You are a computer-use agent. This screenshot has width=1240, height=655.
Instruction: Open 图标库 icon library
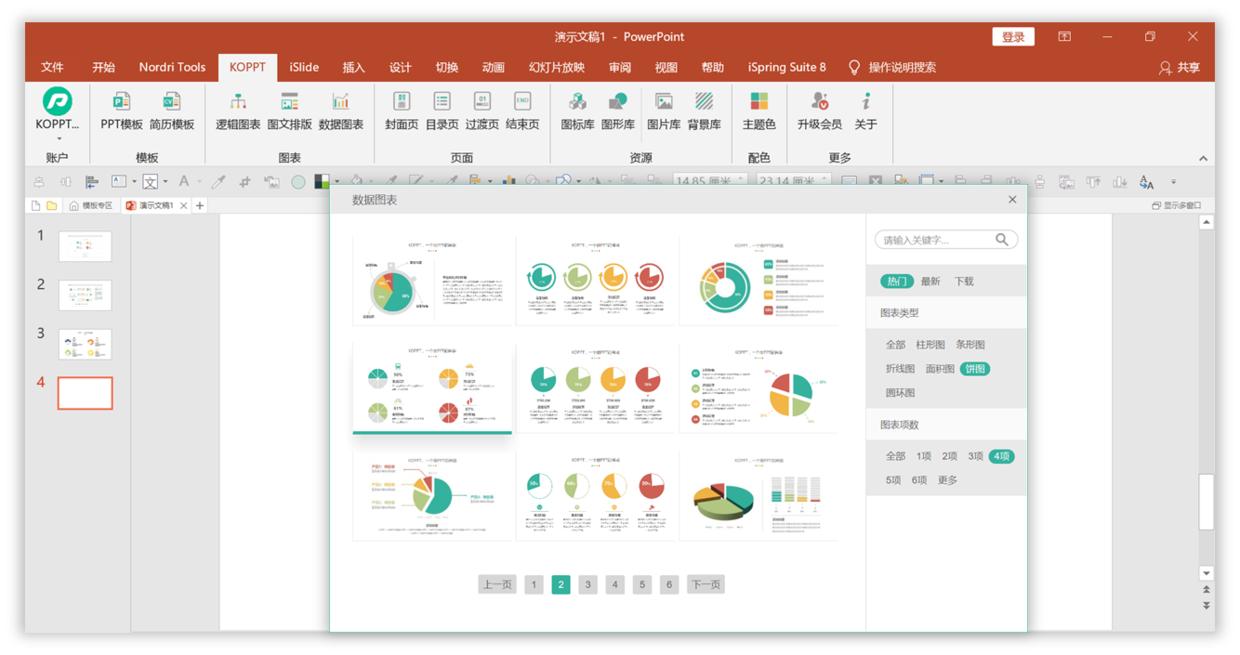pos(577,110)
